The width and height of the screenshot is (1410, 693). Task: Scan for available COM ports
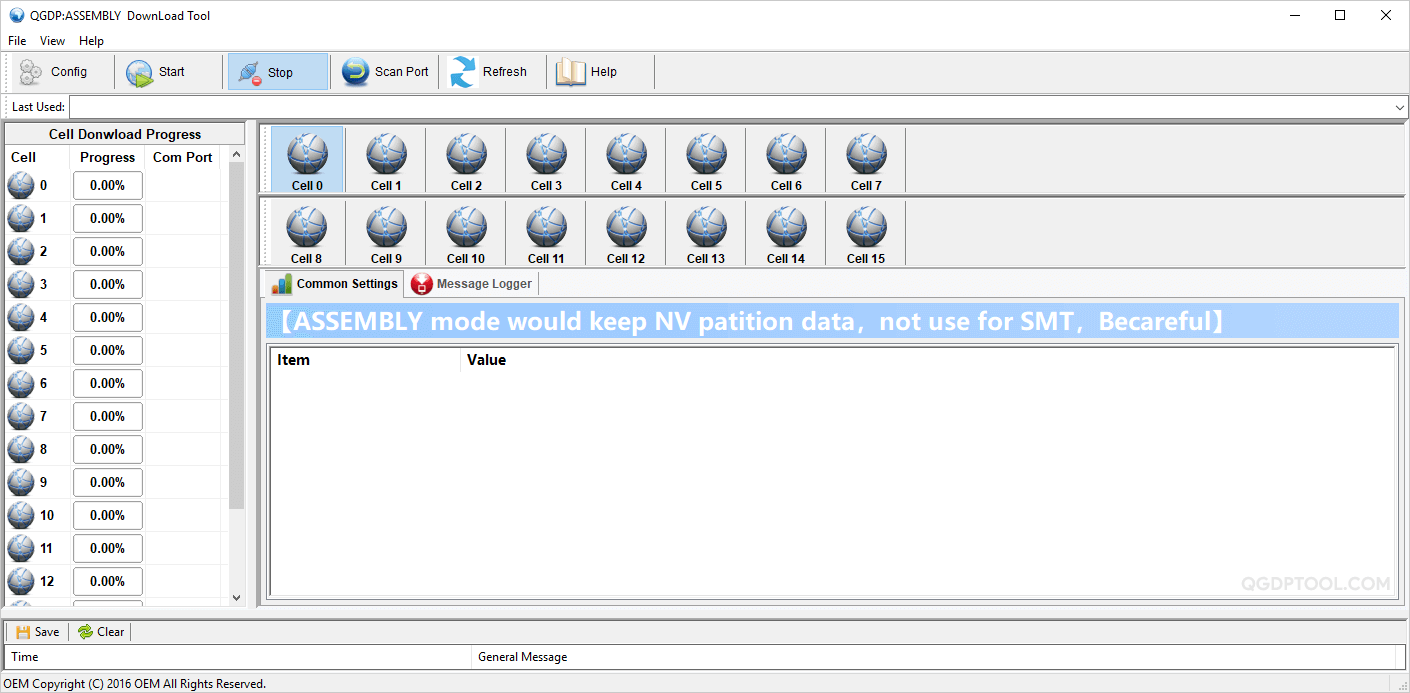tap(385, 72)
